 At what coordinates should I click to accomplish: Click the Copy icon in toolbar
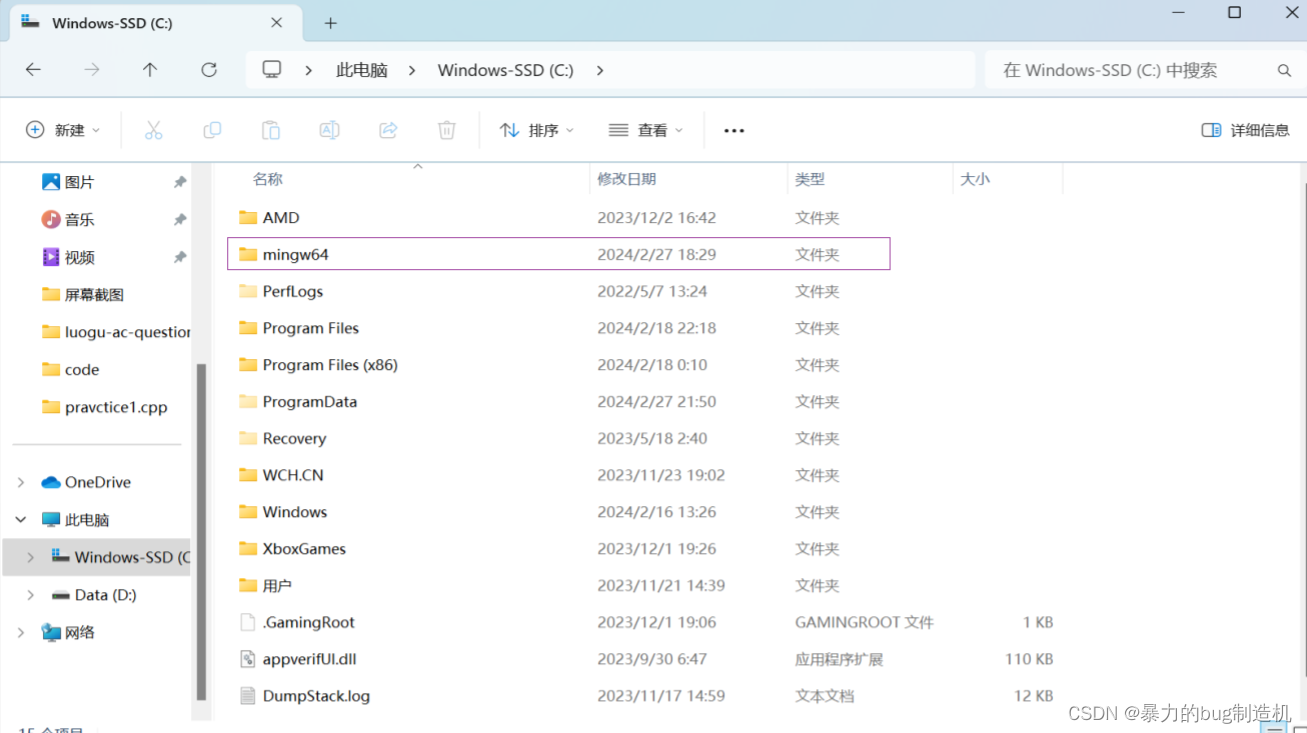(x=212, y=130)
